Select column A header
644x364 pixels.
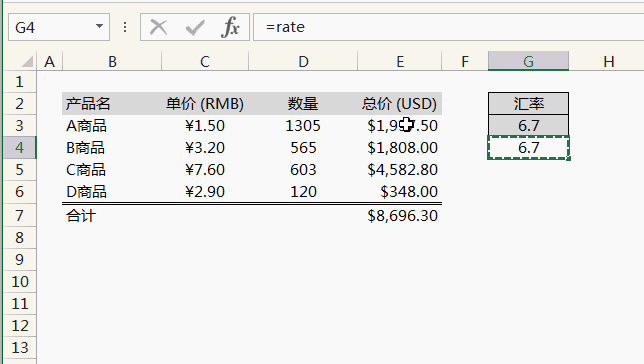50,62
